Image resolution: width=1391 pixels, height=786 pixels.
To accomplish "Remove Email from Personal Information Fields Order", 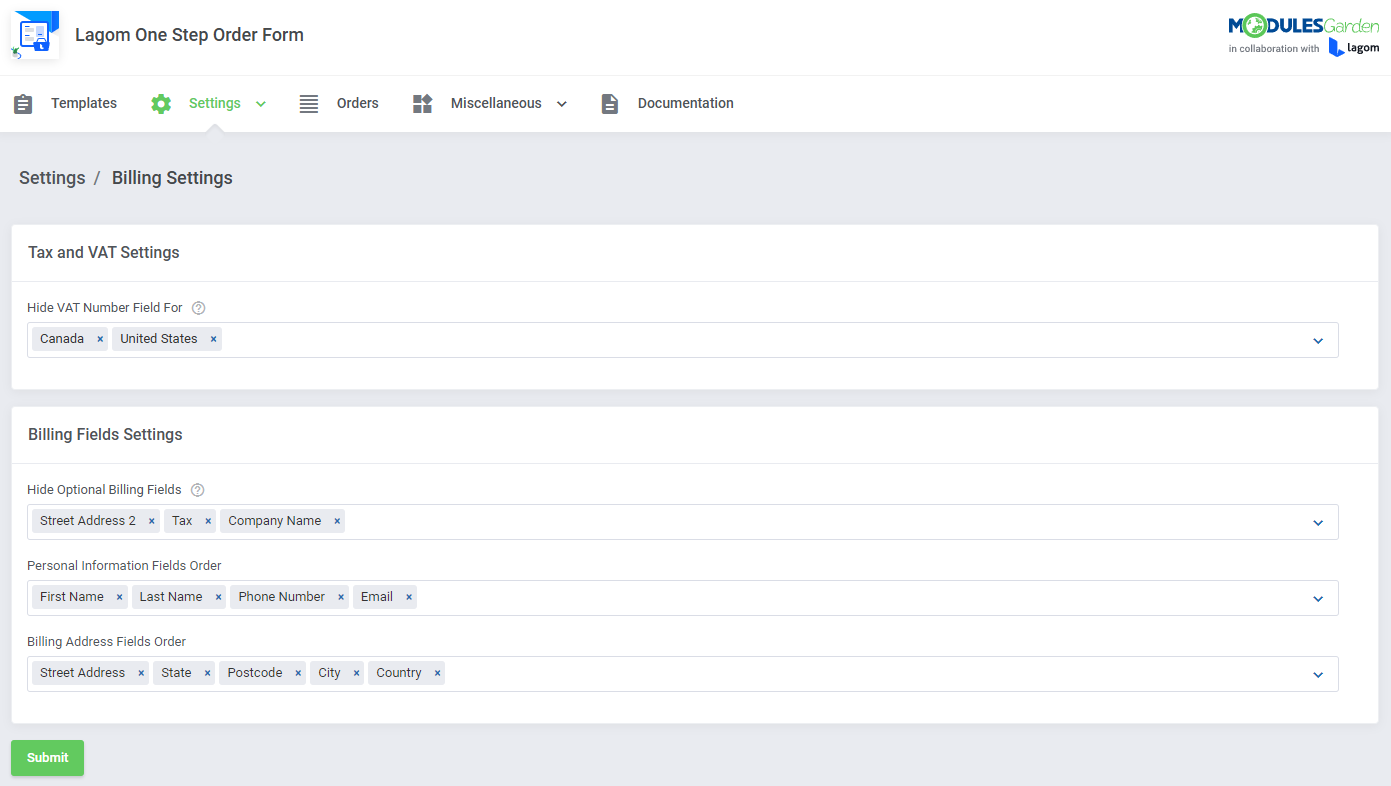I will point(407,596).
